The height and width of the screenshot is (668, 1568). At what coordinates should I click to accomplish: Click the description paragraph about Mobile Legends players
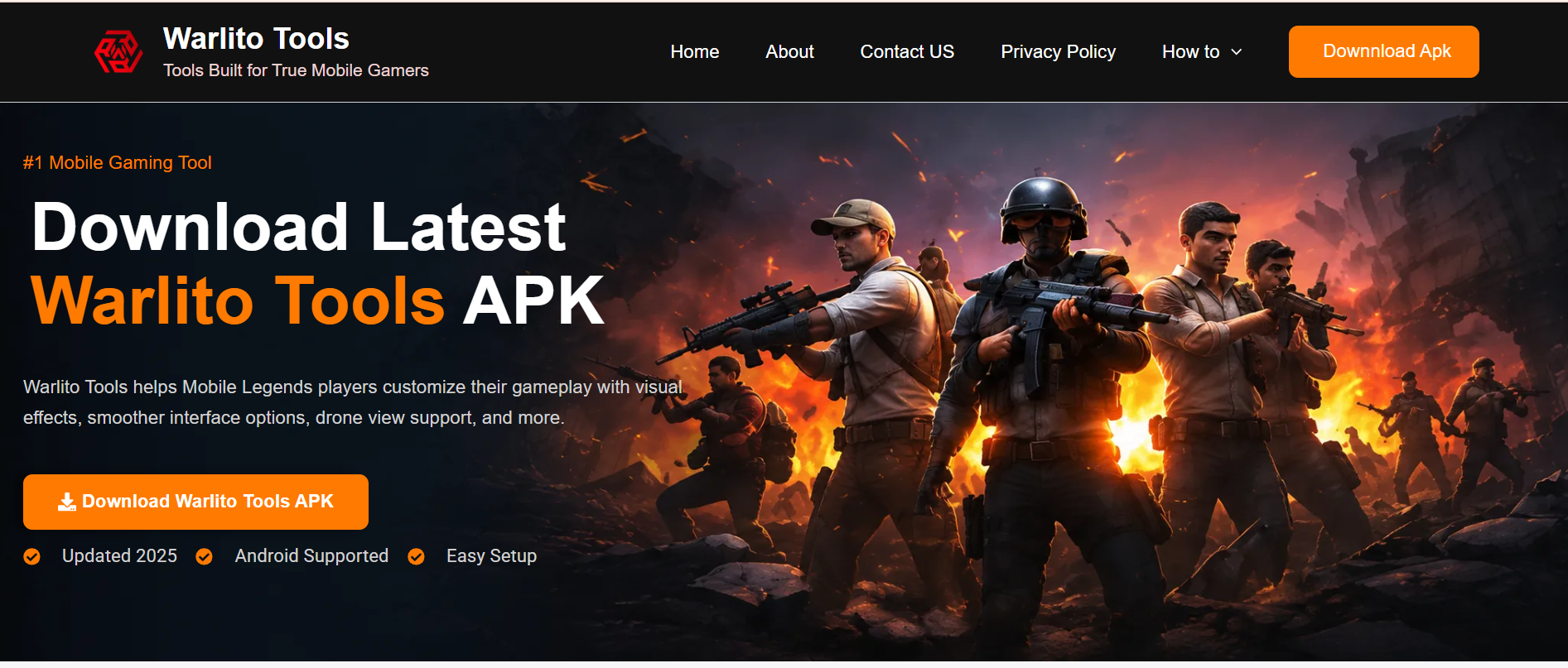[353, 402]
